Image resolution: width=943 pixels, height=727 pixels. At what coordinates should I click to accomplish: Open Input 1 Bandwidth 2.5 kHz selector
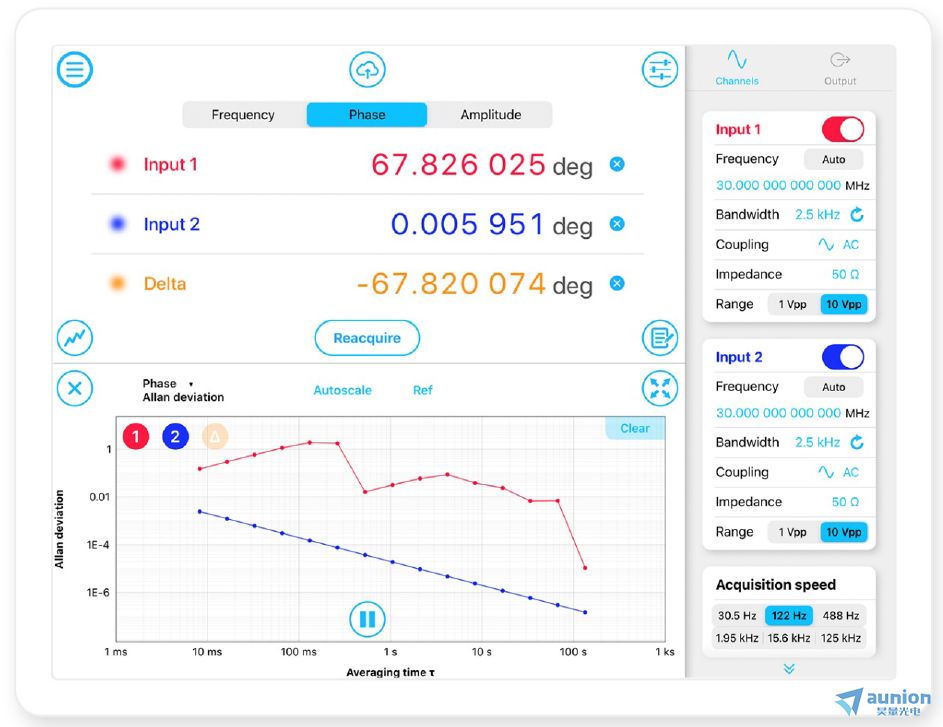[817, 215]
